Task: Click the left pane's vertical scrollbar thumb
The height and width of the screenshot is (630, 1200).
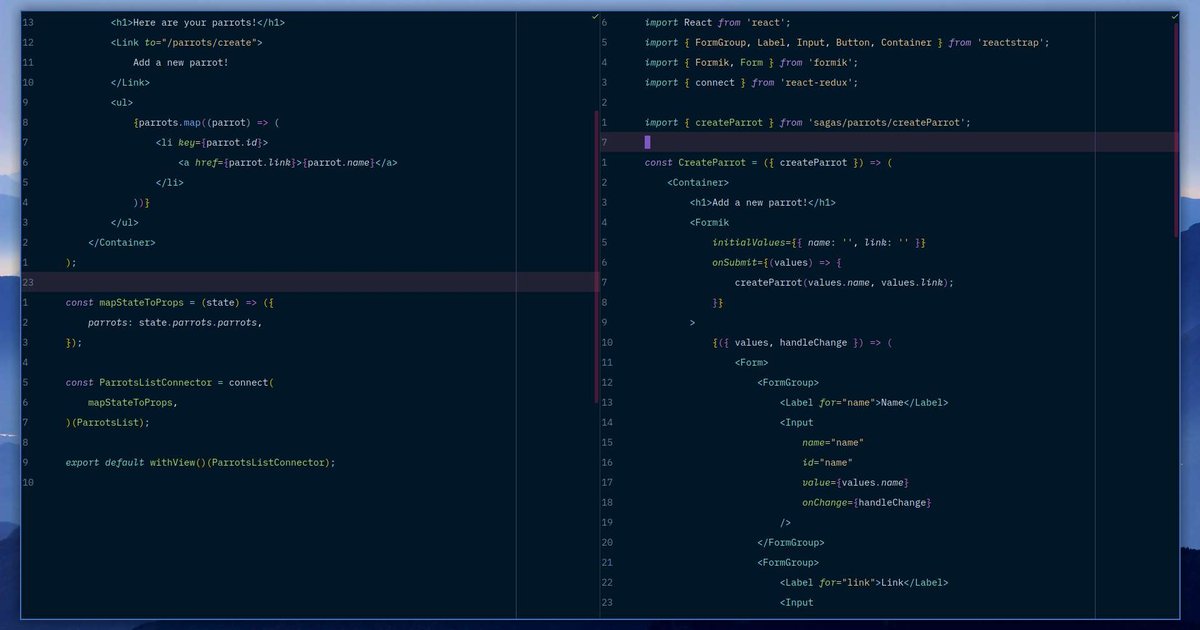Action: (x=597, y=257)
